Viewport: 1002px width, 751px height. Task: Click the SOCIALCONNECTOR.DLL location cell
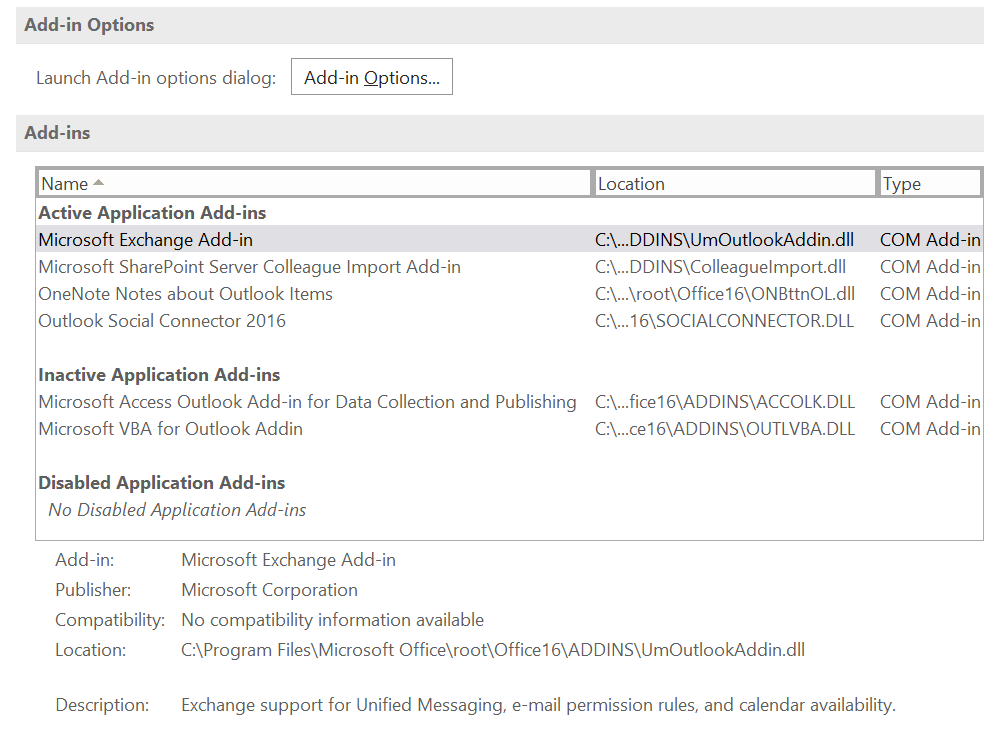(x=724, y=321)
